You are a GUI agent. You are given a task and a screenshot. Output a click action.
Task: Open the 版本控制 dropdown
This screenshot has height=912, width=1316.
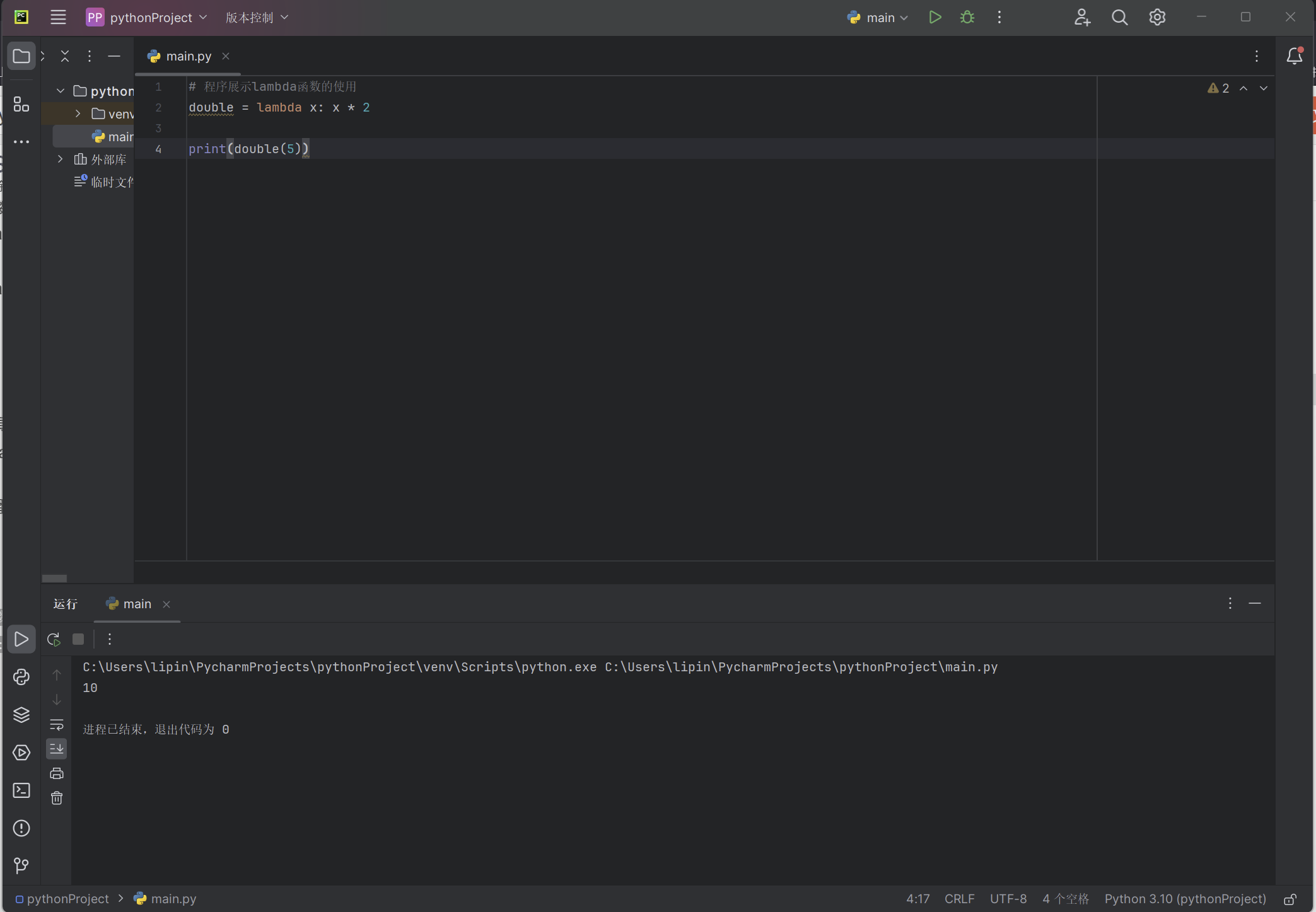(x=257, y=17)
